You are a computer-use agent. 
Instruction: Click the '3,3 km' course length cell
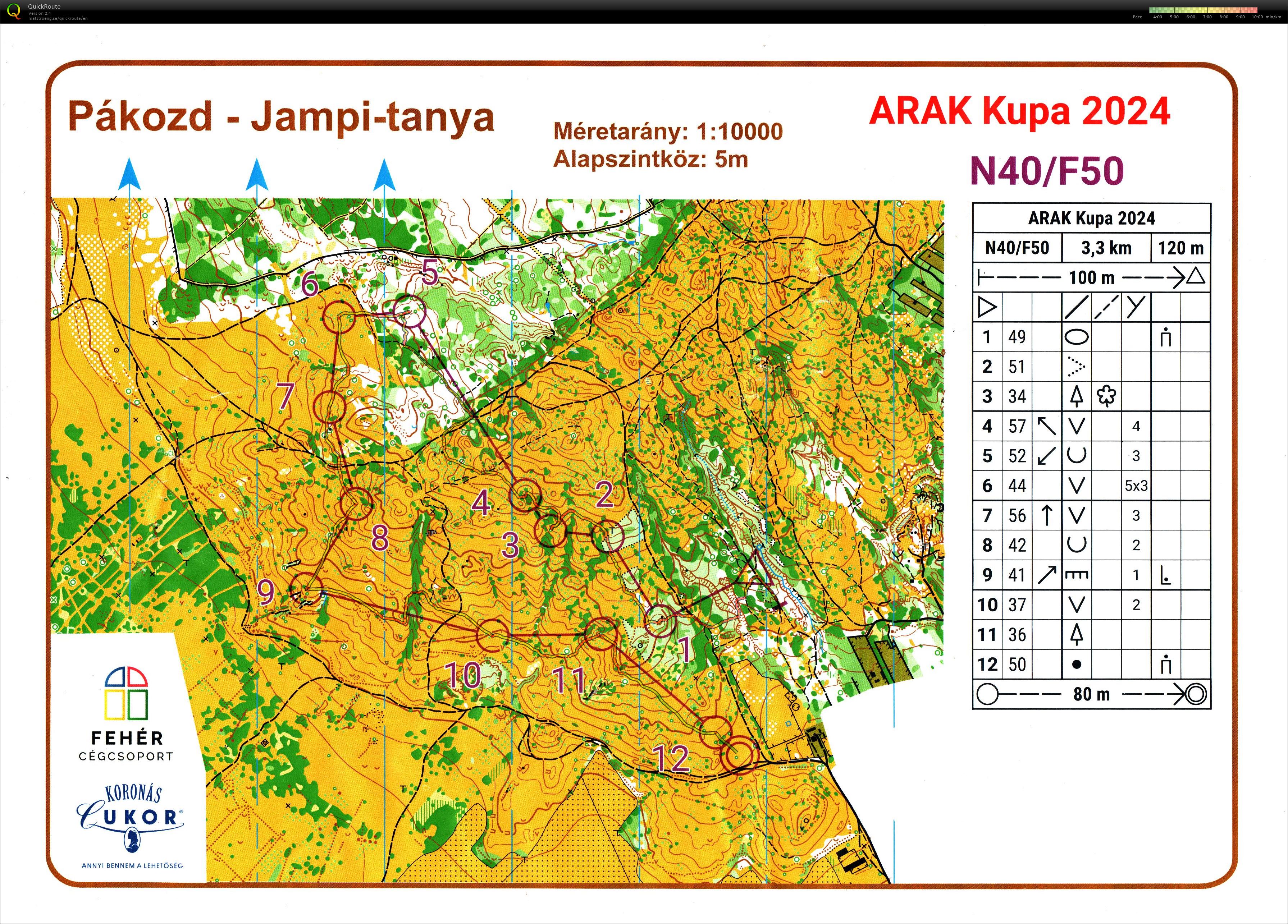pyautogui.click(x=1106, y=248)
